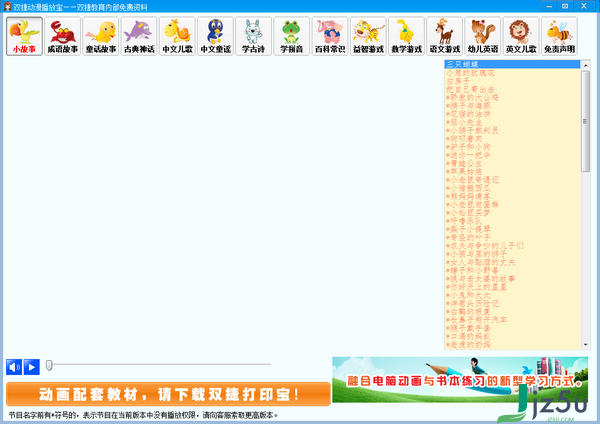The height and width of the screenshot is (424, 600).
Task: Close the 双捷动漫播放宝 window
Action: [584, 6]
